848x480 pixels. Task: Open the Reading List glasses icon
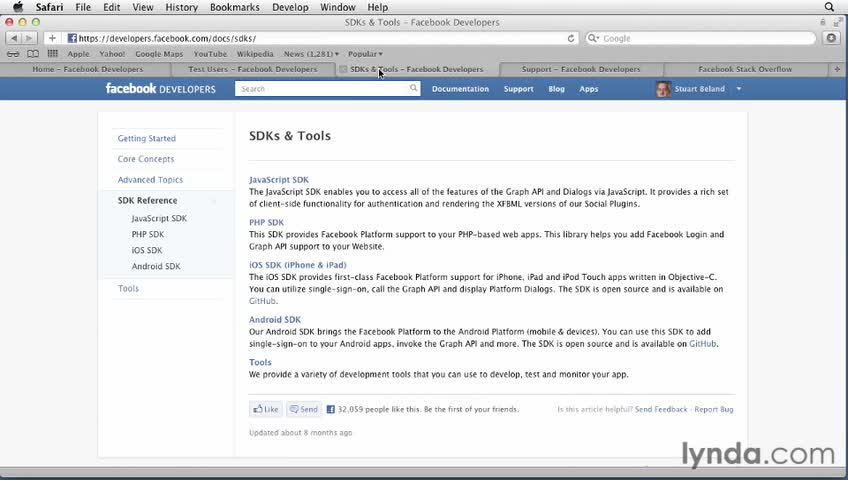pos(13,54)
